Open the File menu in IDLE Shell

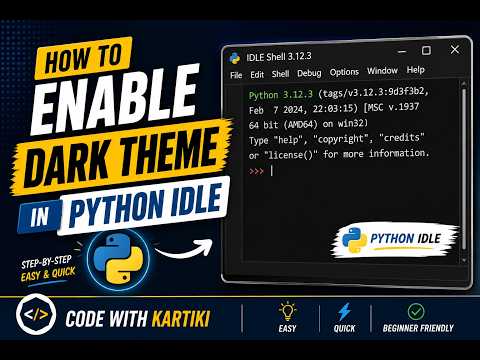coord(236,75)
